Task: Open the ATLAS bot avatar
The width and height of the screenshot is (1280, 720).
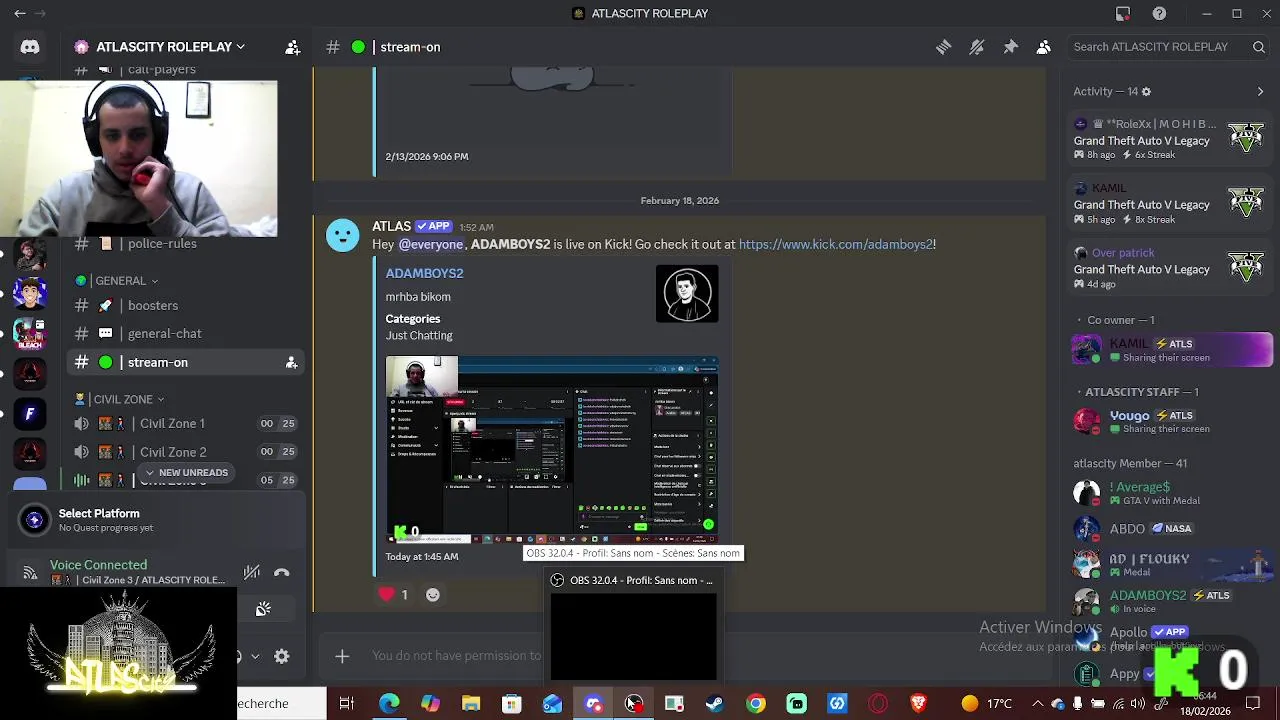Action: (x=342, y=235)
